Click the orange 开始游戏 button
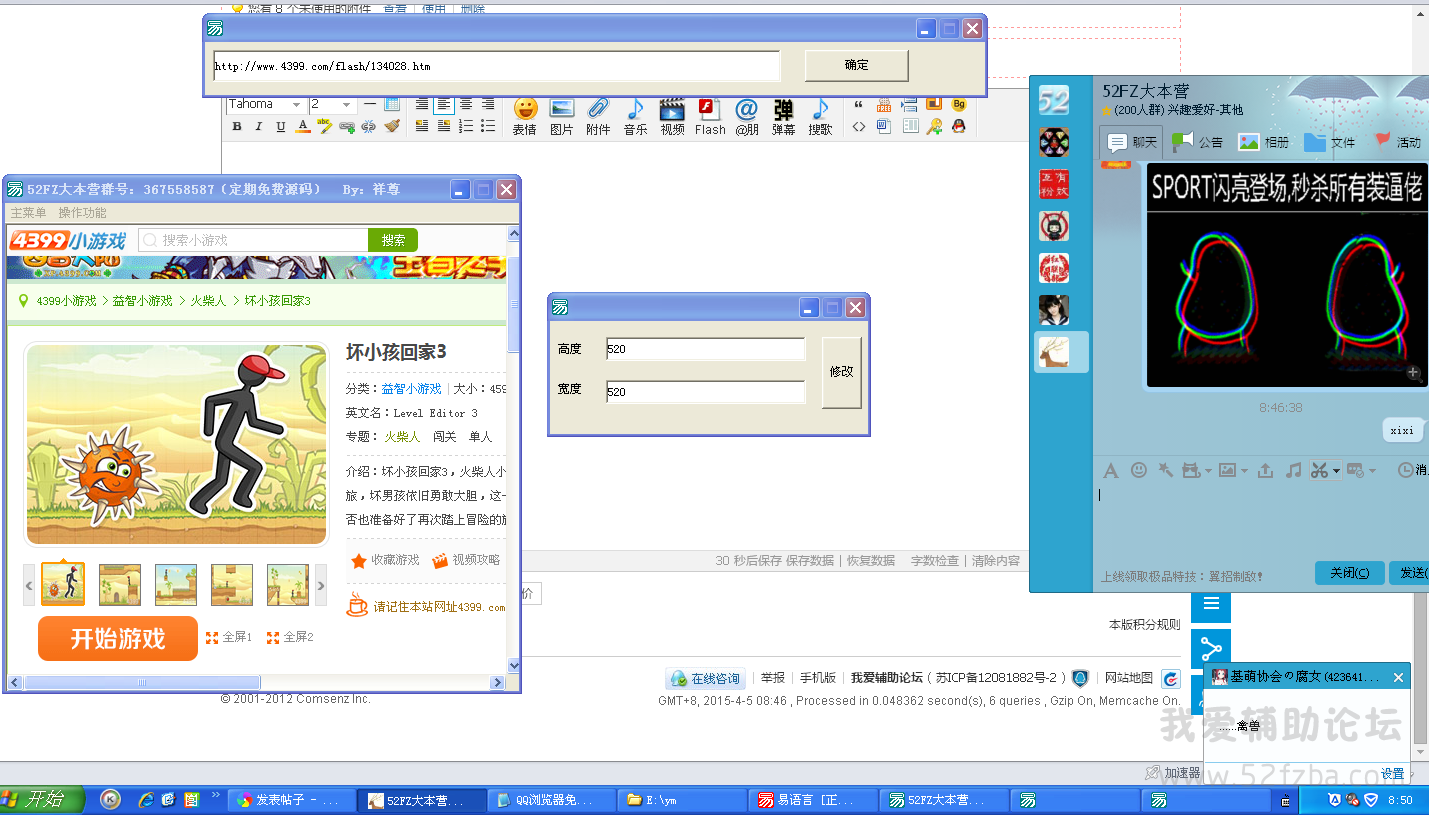Image resolution: width=1429 pixels, height=815 pixels. [x=118, y=639]
